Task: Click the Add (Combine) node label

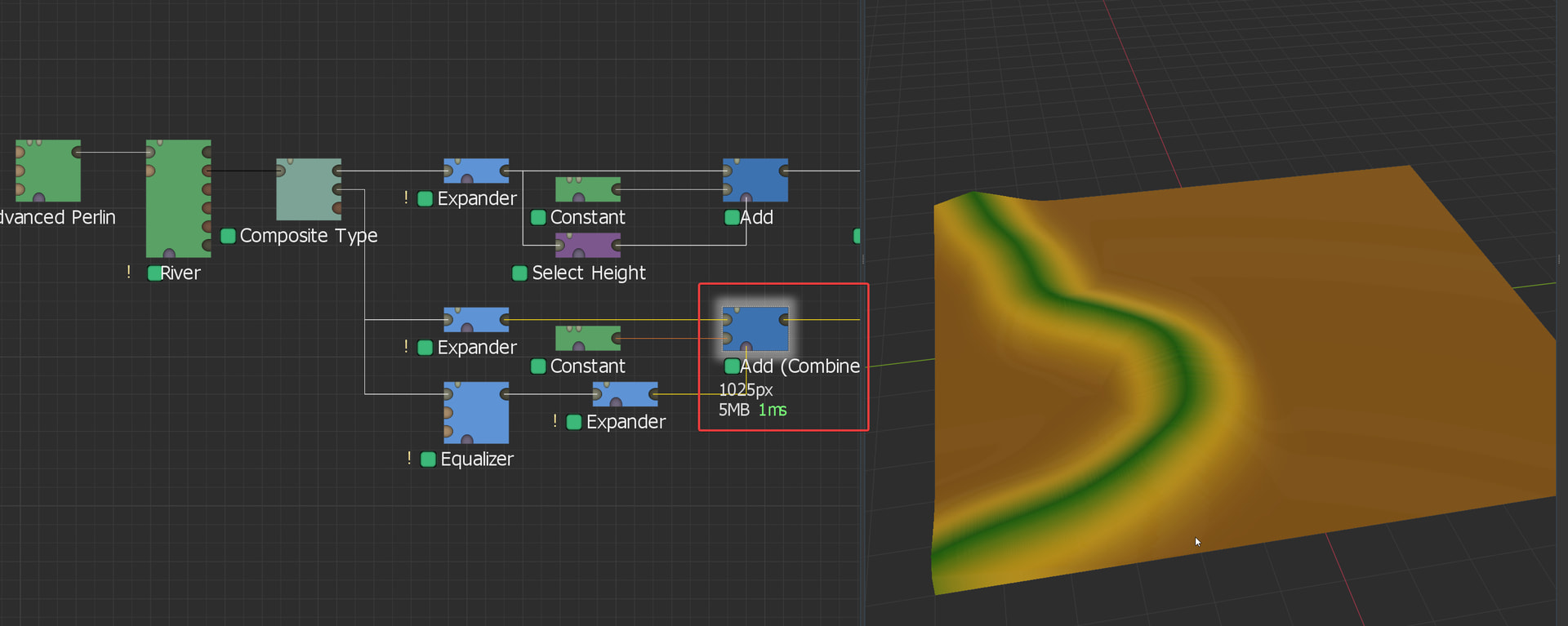Action: pos(799,366)
